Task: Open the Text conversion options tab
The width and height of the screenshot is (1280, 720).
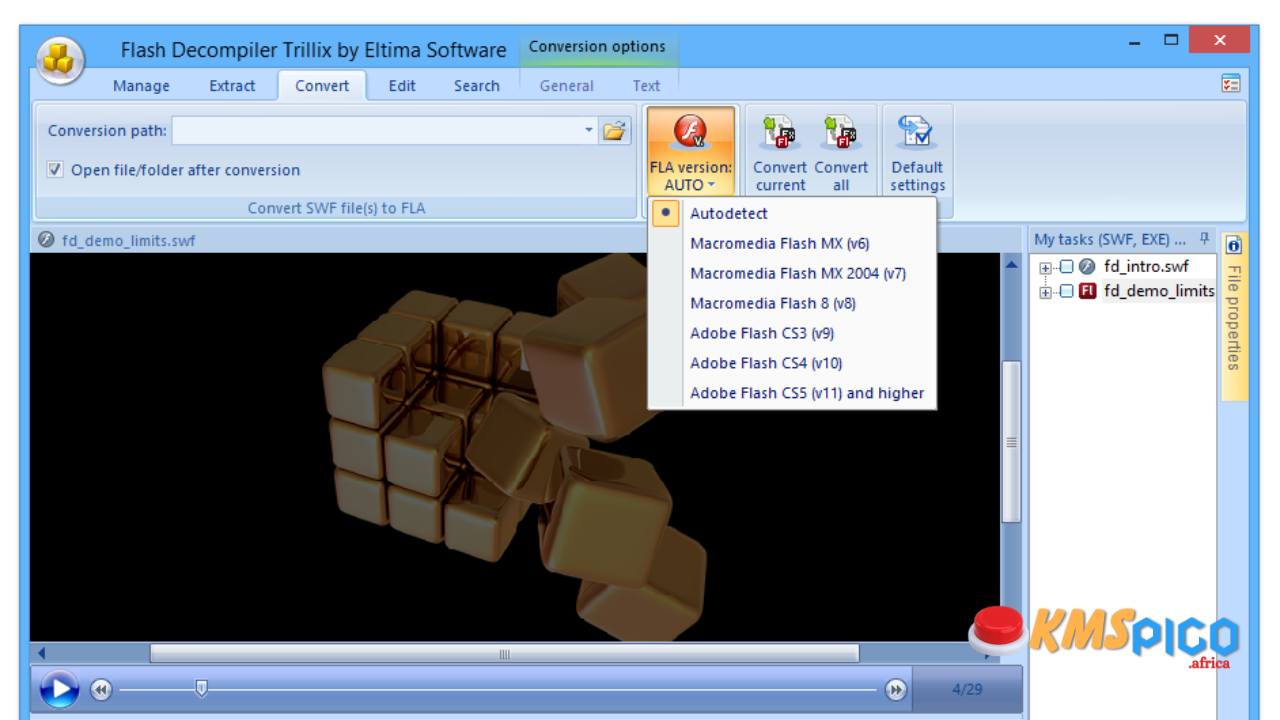Action: (646, 86)
